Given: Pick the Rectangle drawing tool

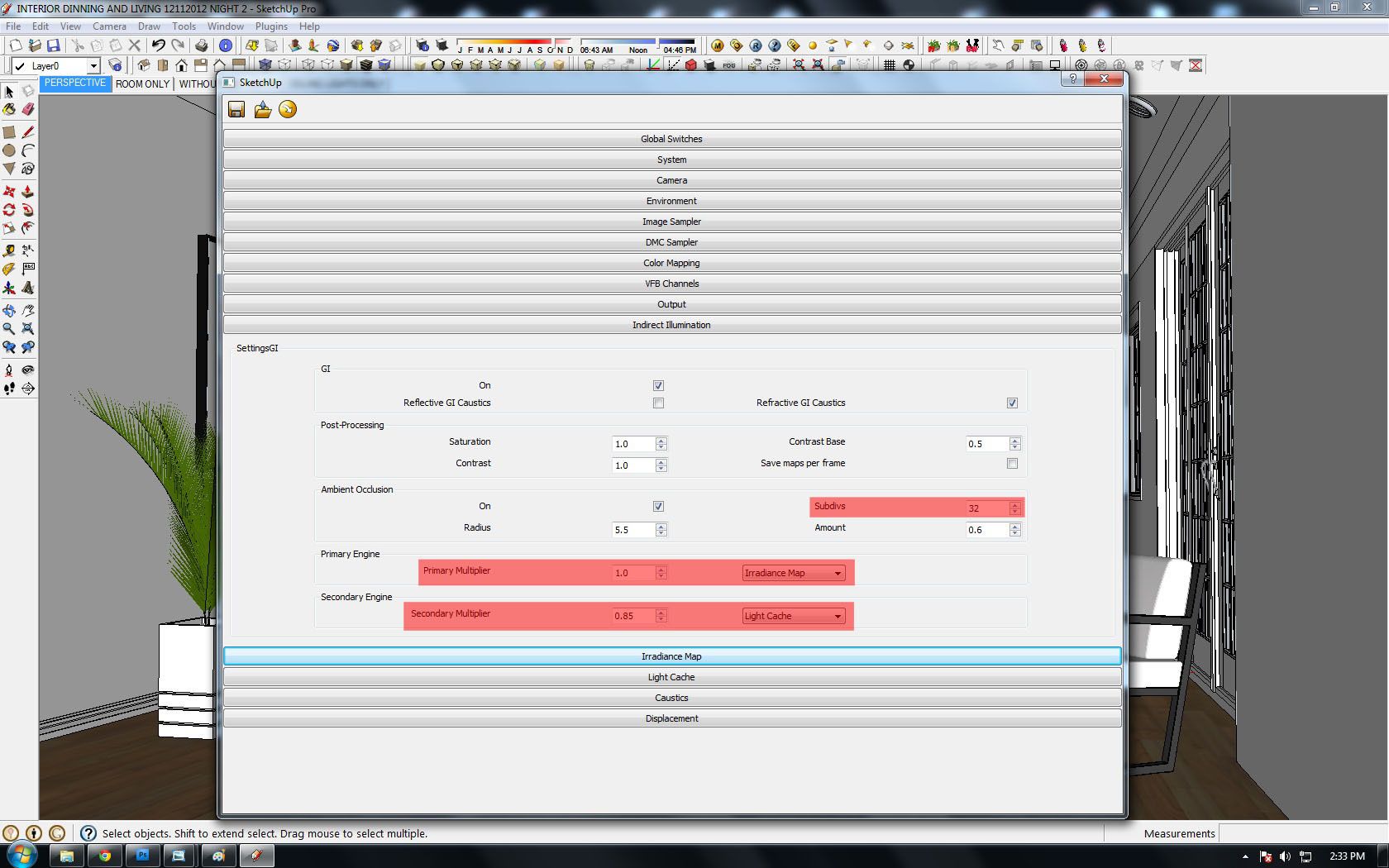Looking at the screenshot, I should (x=9, y=132).
